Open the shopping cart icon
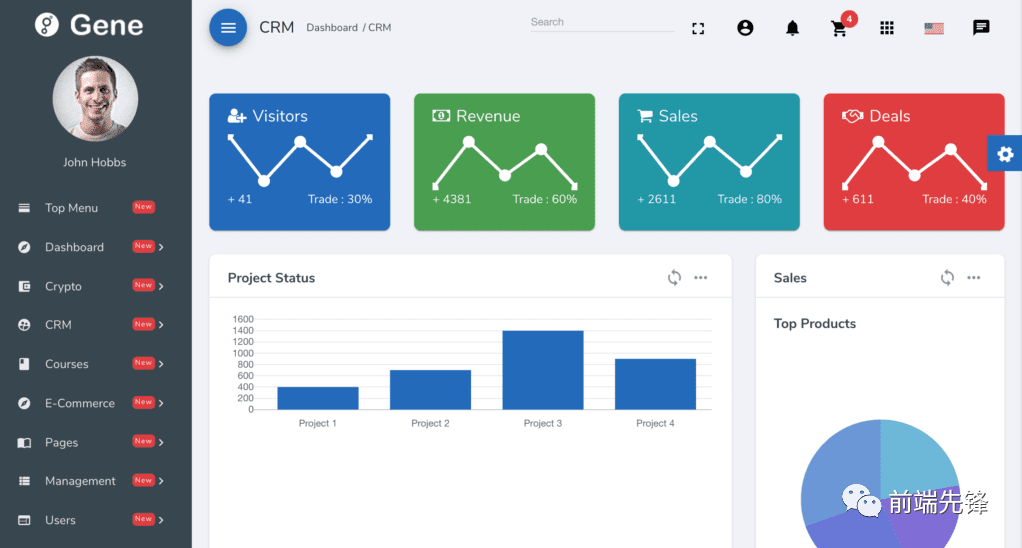Image resolution: width=1022 pixels, height=548 pixels. 839,29
